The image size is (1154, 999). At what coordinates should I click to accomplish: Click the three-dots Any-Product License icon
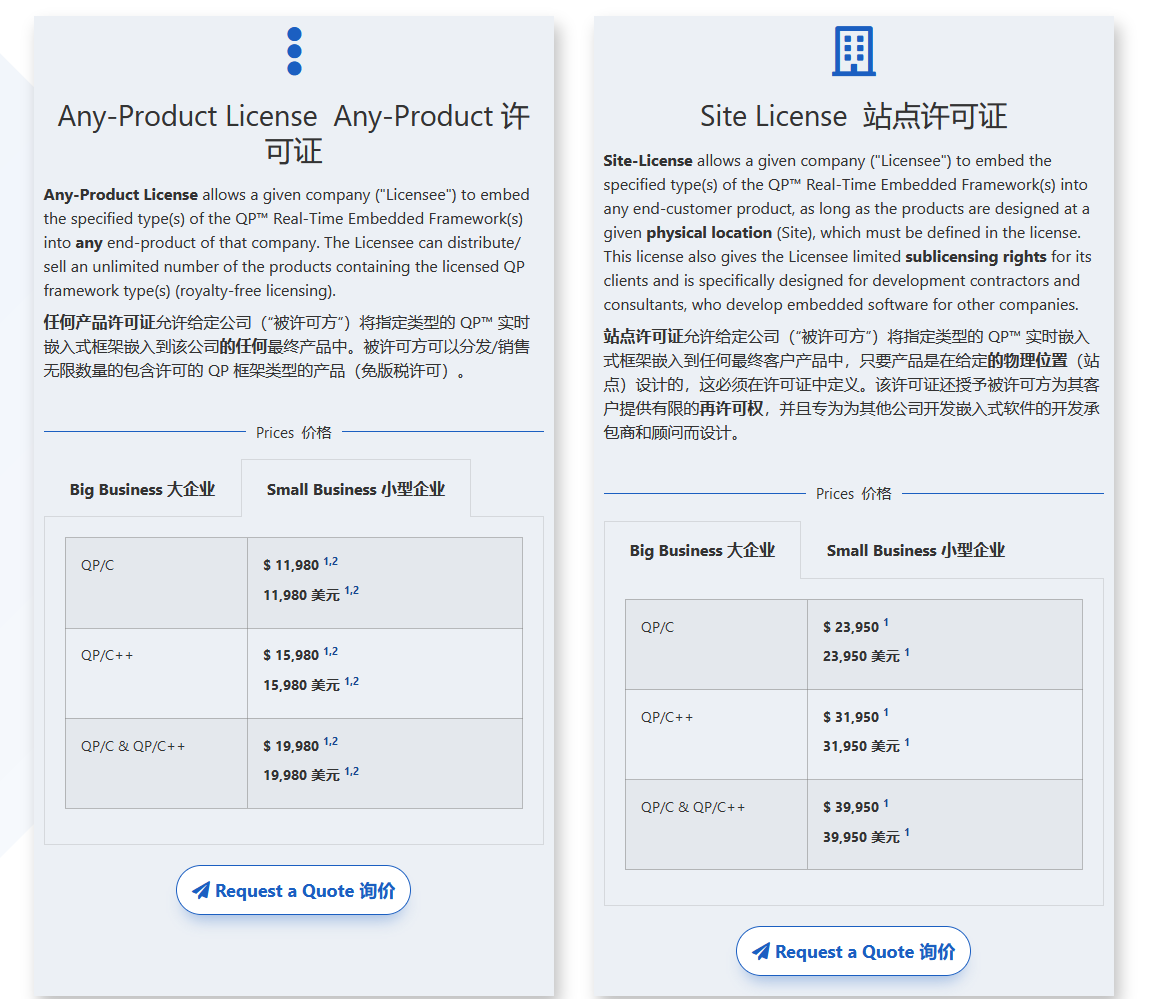tap(294, 51)
